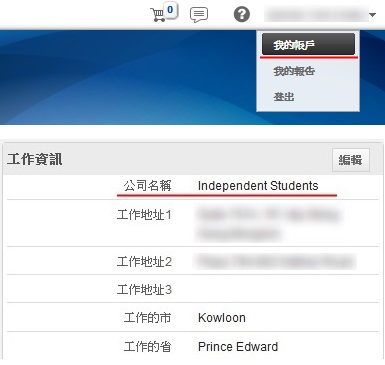Image resolution: width=385 pixels, height=365 pixels.
Task: Open the shopping cart icon
Action: (x=158, y=15)
